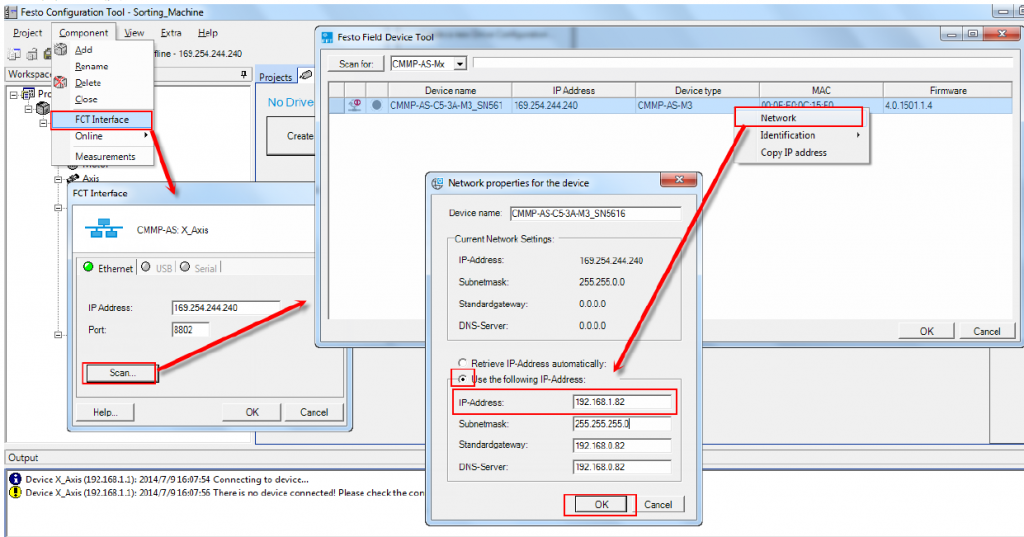Click the Scan... button
This screenshot has height=537, width=1024.
(120, 373)
